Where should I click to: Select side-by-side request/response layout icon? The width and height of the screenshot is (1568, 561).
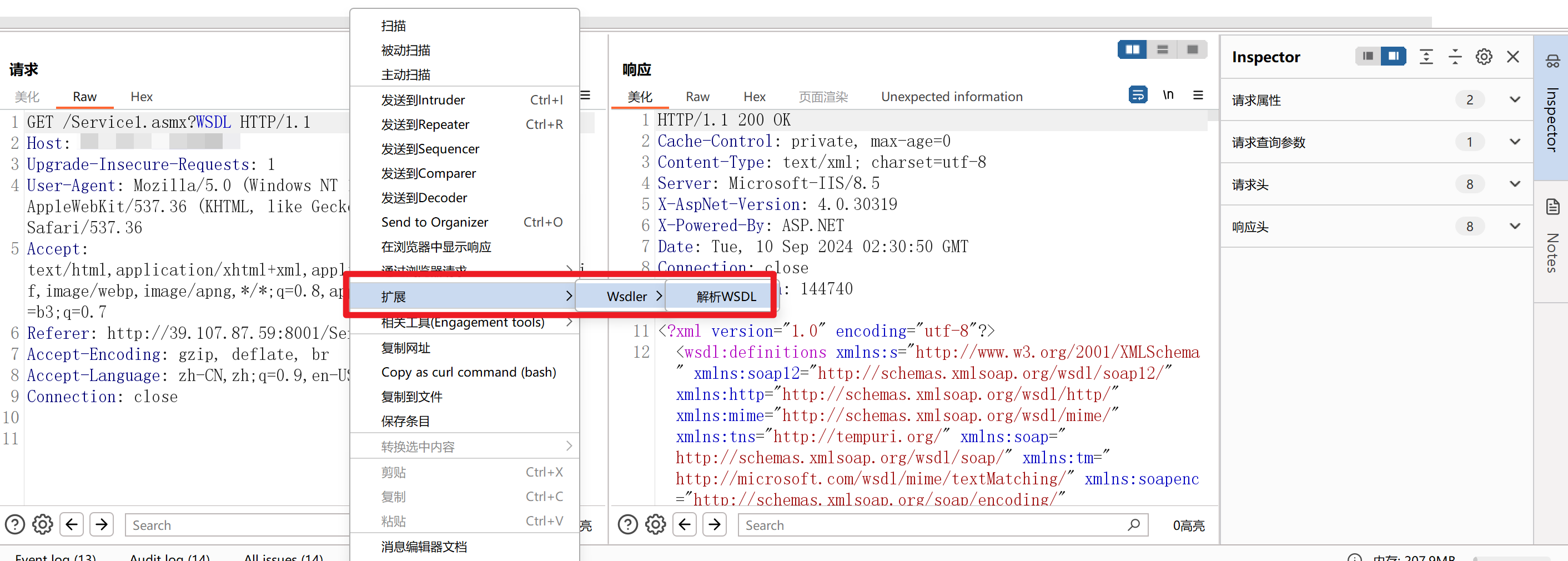click(1132, 49)
